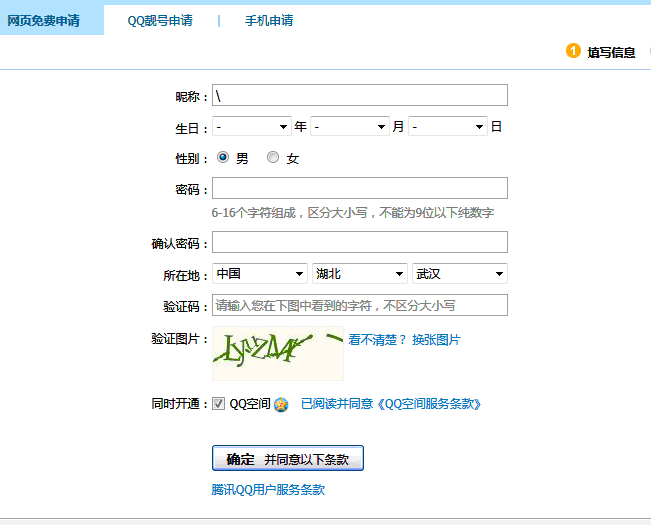This screenshot has height=525, width=651.
Task: Open the birthday day dropdown
Action: tap(448, 126)
